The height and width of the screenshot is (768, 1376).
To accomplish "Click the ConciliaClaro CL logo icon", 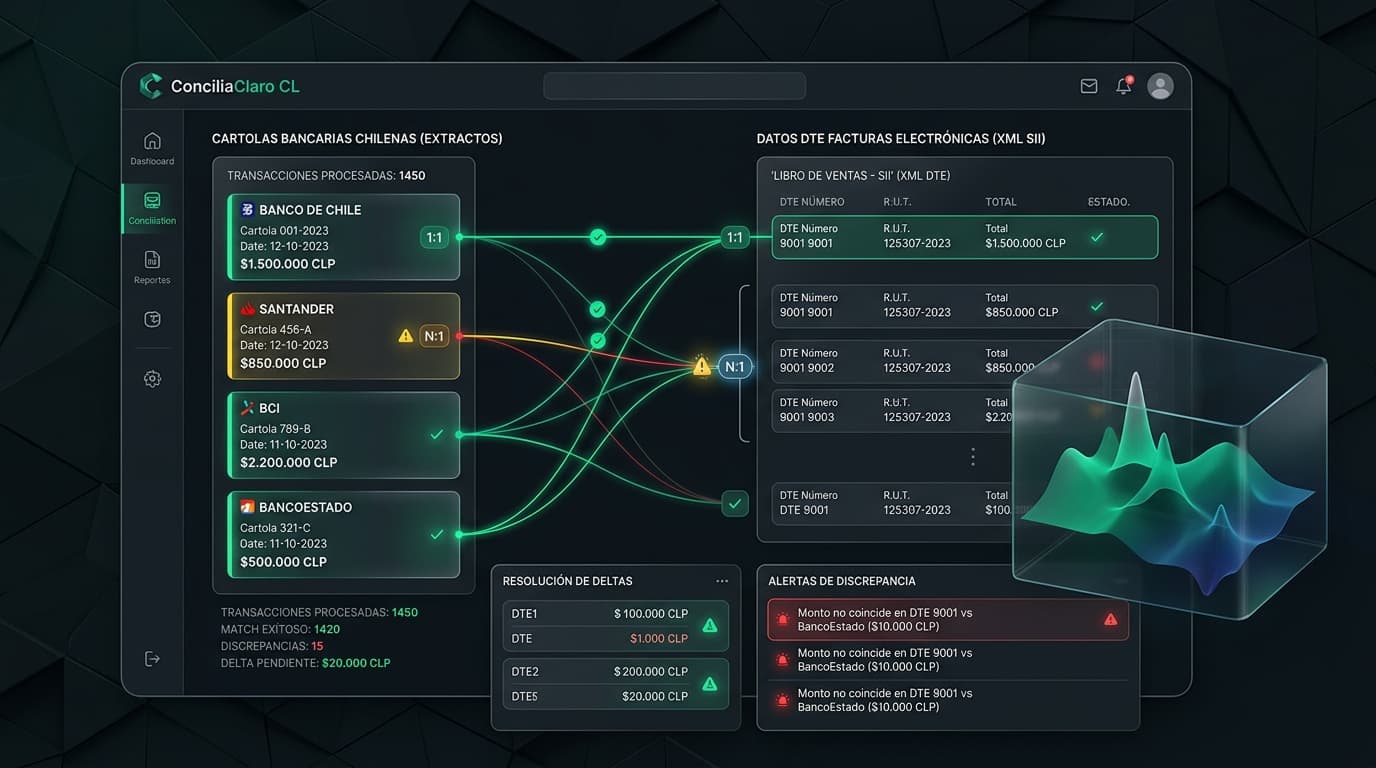I will pyautogui.click(x=151, y=86).
